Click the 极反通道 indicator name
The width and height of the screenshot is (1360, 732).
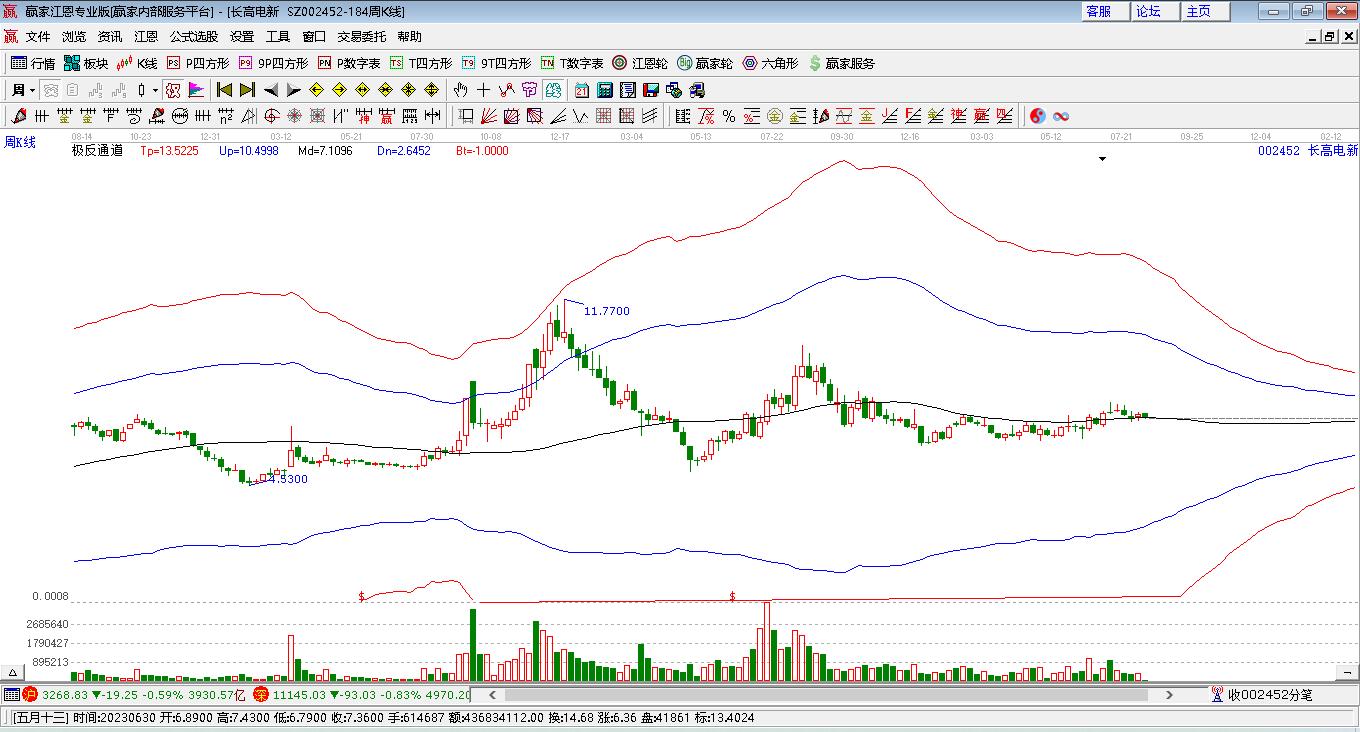pyautogui.click(x=97, y=151)
